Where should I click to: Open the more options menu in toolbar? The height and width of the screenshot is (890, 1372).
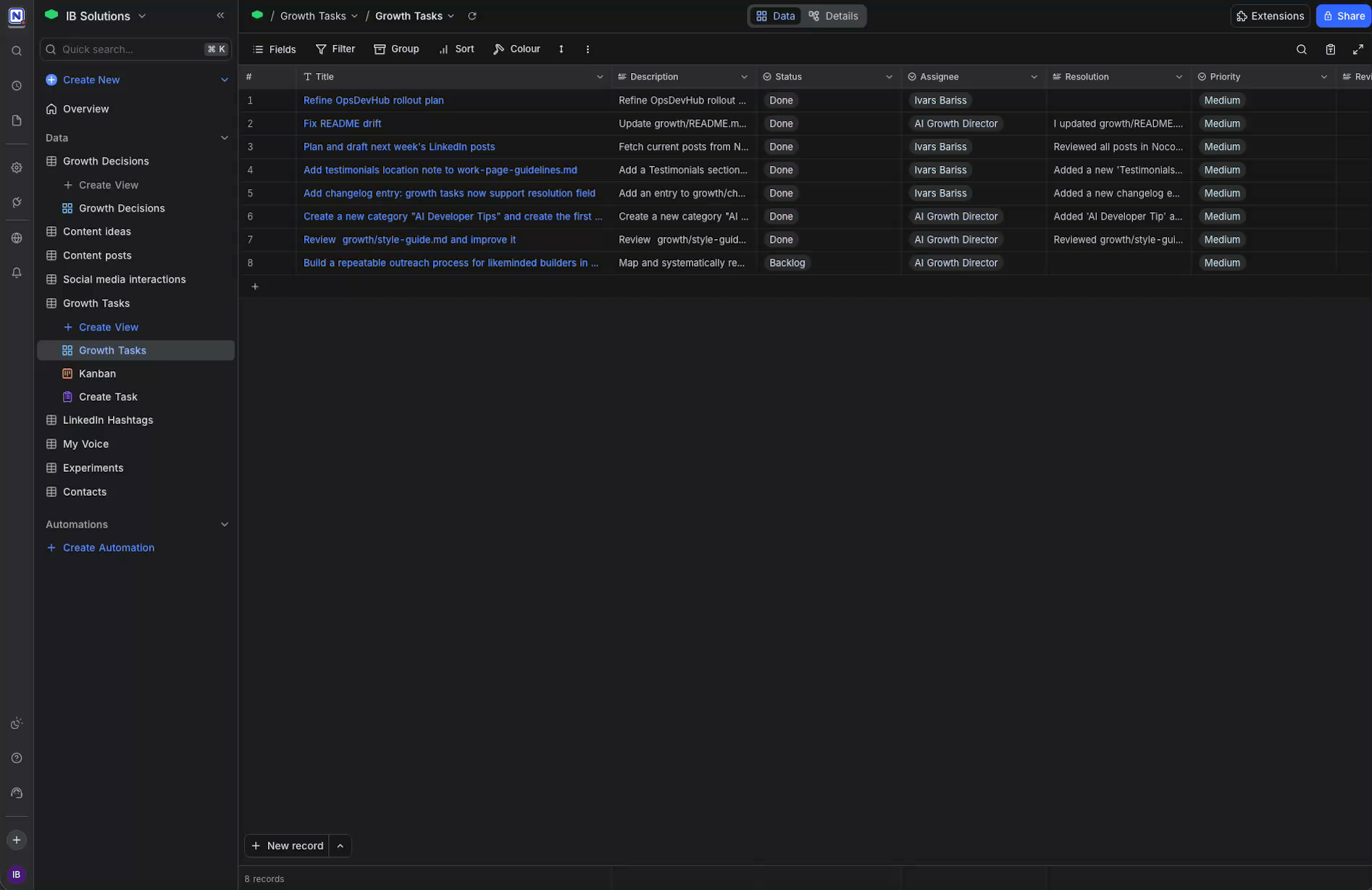tap(587, 49)
